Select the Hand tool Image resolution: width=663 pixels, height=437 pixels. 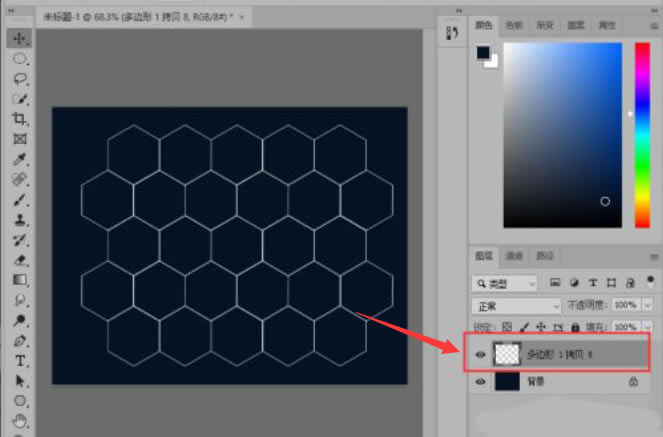pyautogui.click(x=19, y=421)
